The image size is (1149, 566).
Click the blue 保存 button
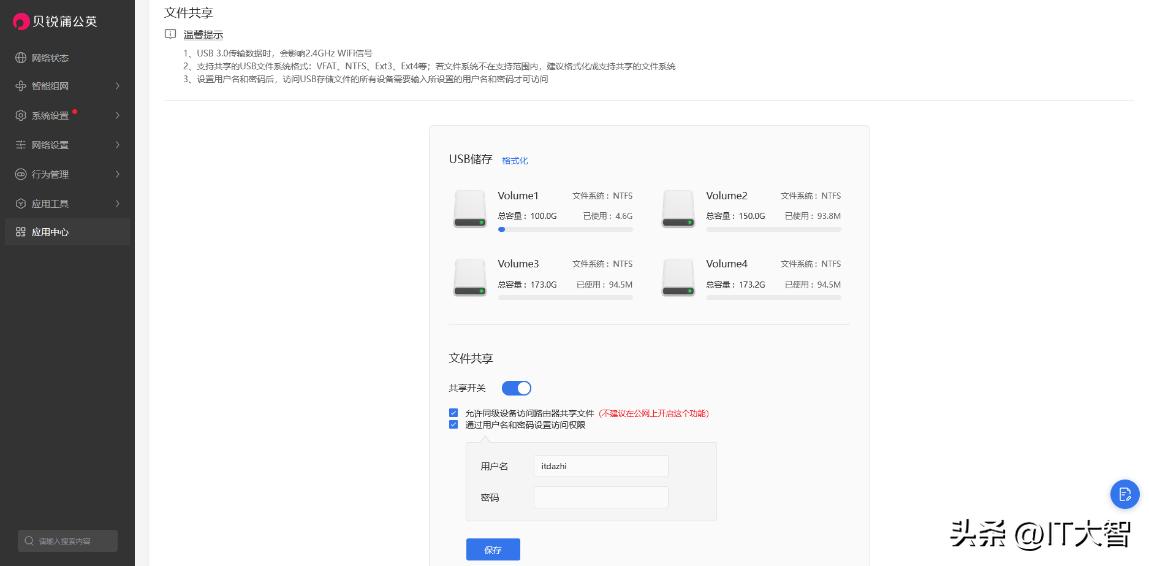[x=493, y=549]
